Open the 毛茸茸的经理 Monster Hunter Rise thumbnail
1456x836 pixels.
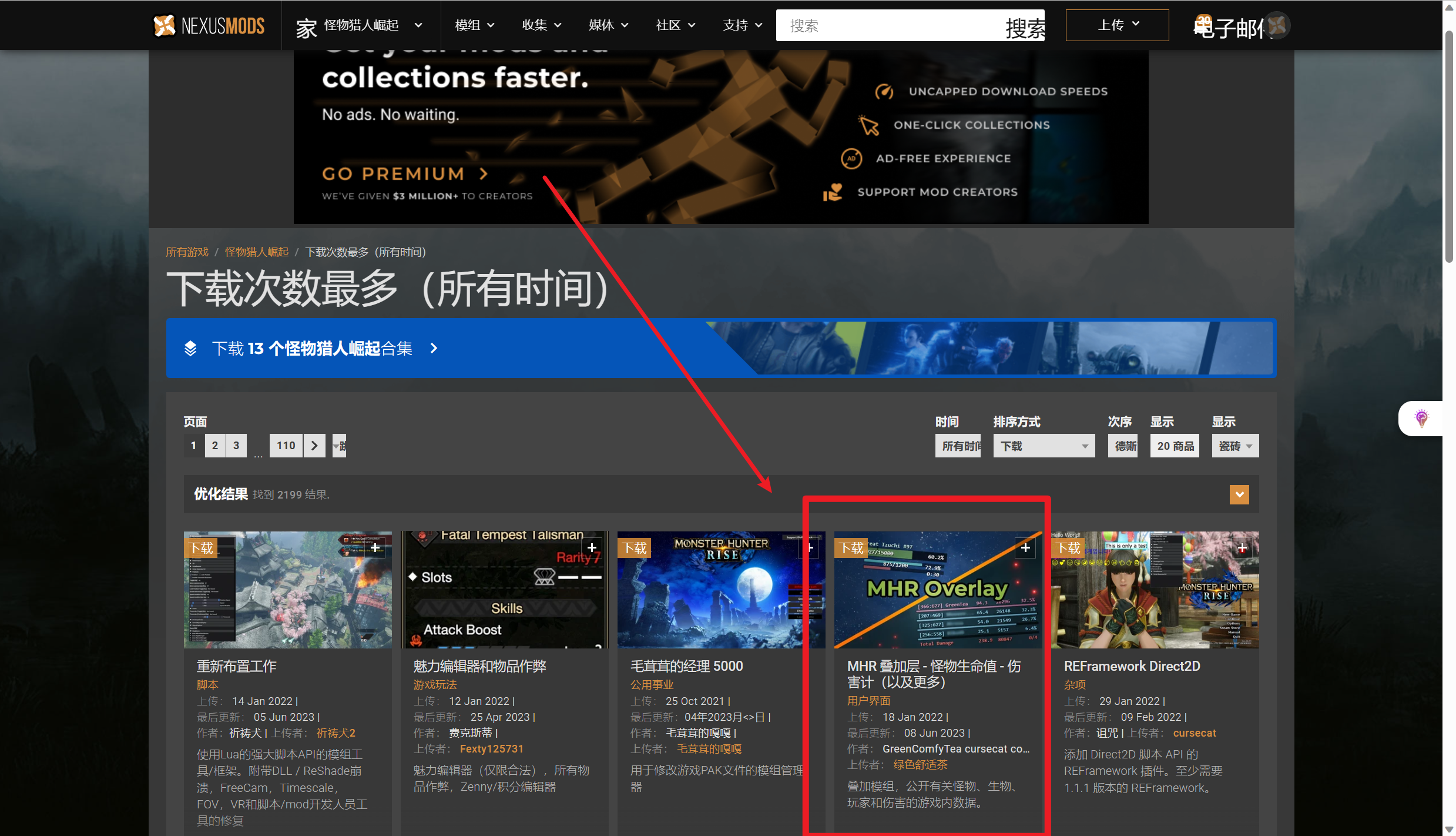pyautogui.click(x=721, y=590)
